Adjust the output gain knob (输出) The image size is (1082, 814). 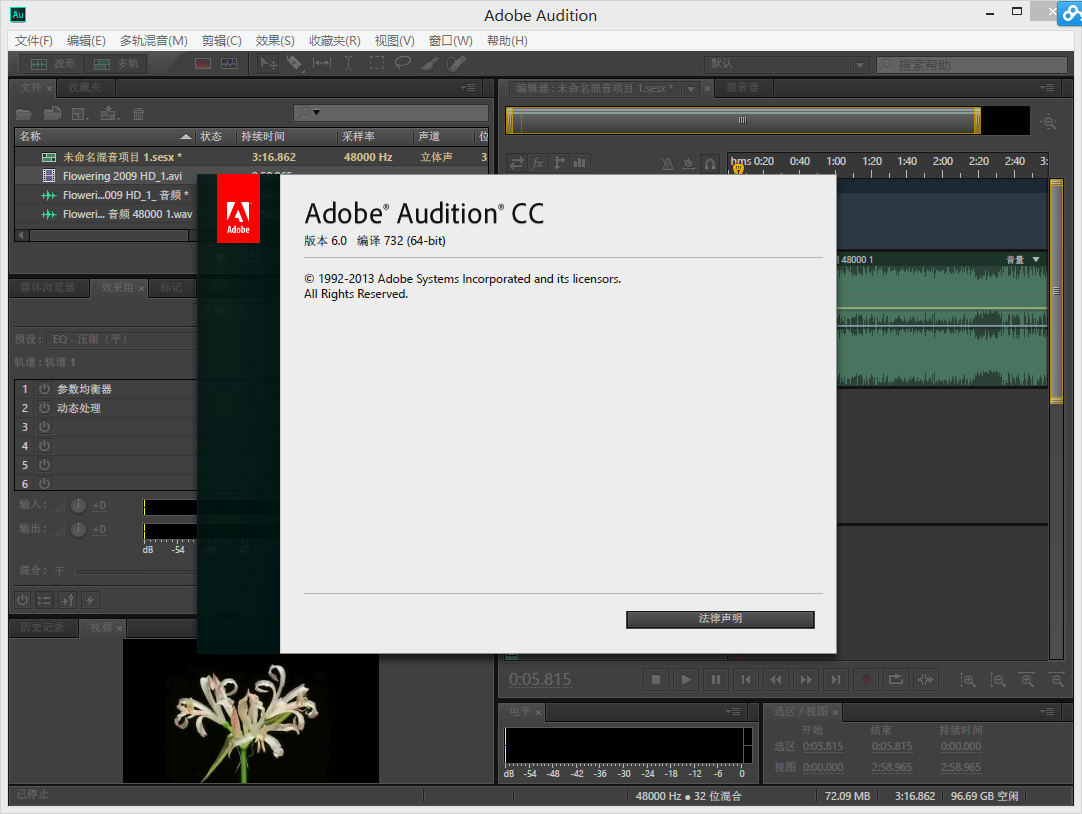click(x=79, y=530)
